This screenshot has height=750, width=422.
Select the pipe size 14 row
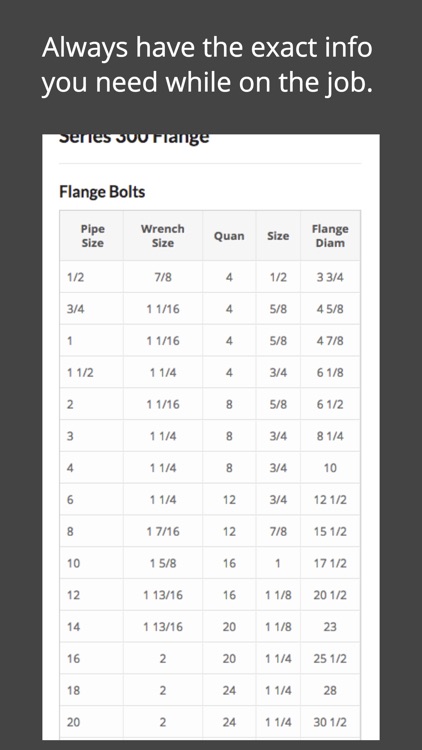(210, 627)
